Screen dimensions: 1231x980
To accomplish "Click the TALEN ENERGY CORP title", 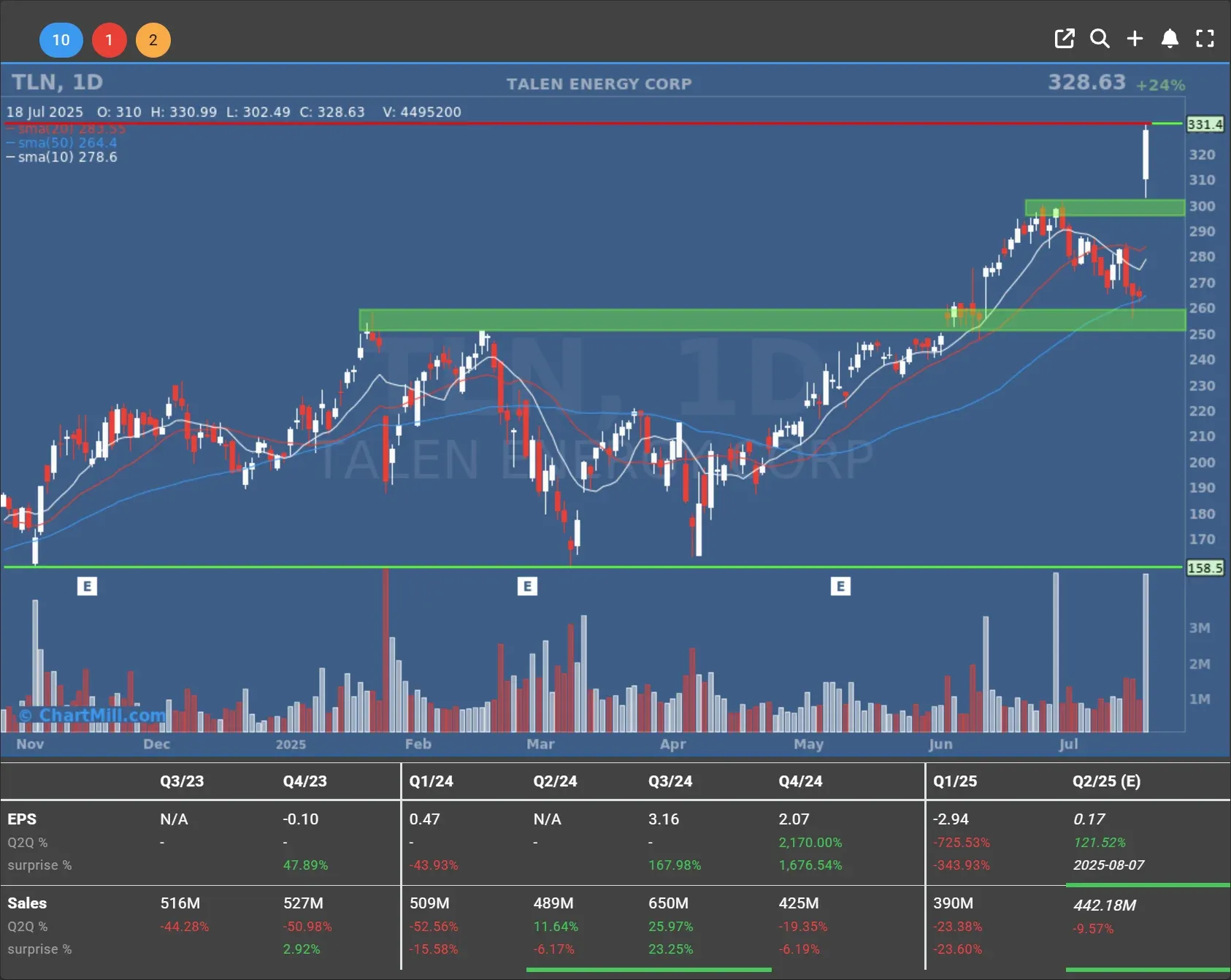I will click(599, 84).
